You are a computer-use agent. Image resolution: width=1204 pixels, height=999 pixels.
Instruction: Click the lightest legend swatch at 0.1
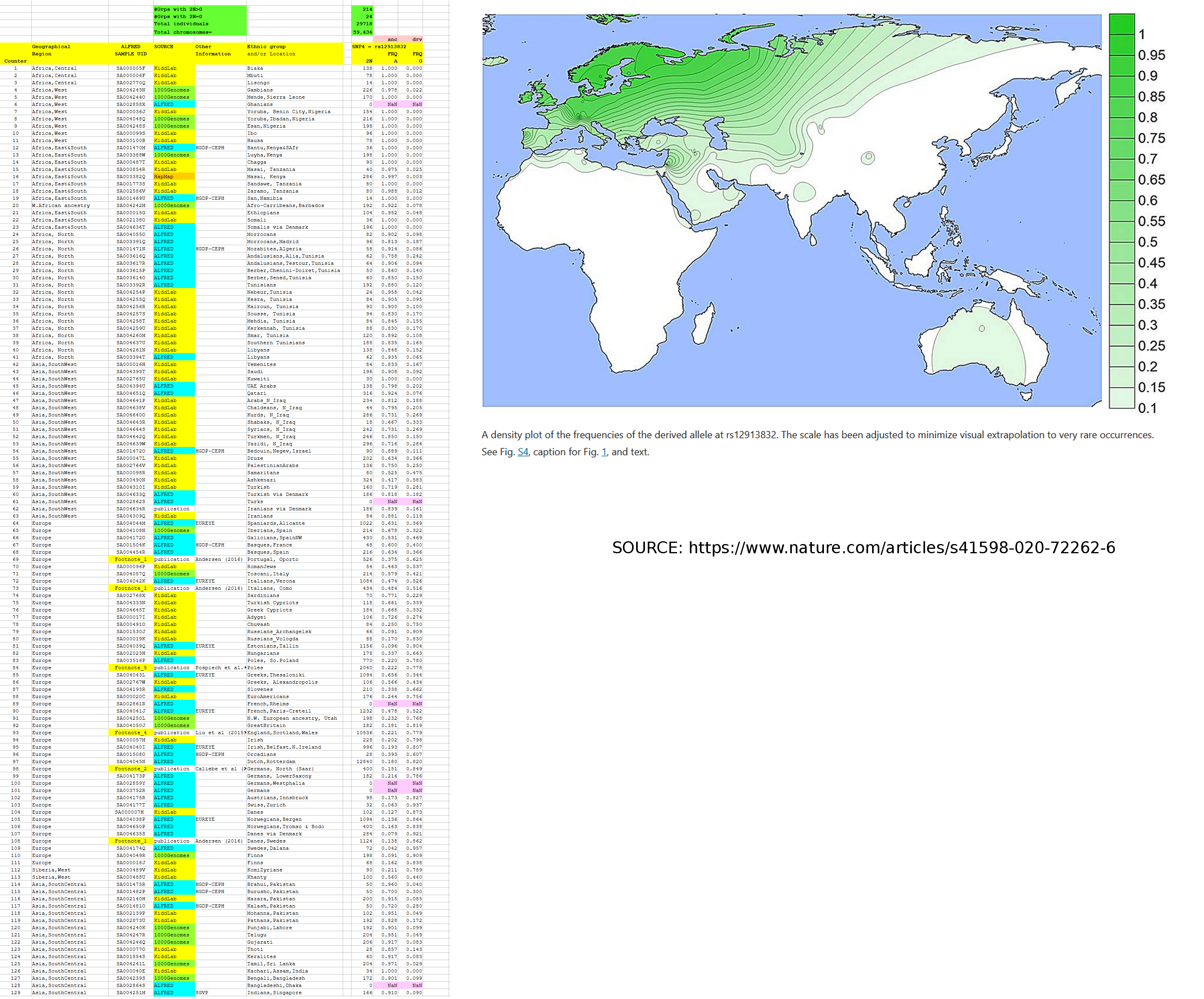(1122, 398)
